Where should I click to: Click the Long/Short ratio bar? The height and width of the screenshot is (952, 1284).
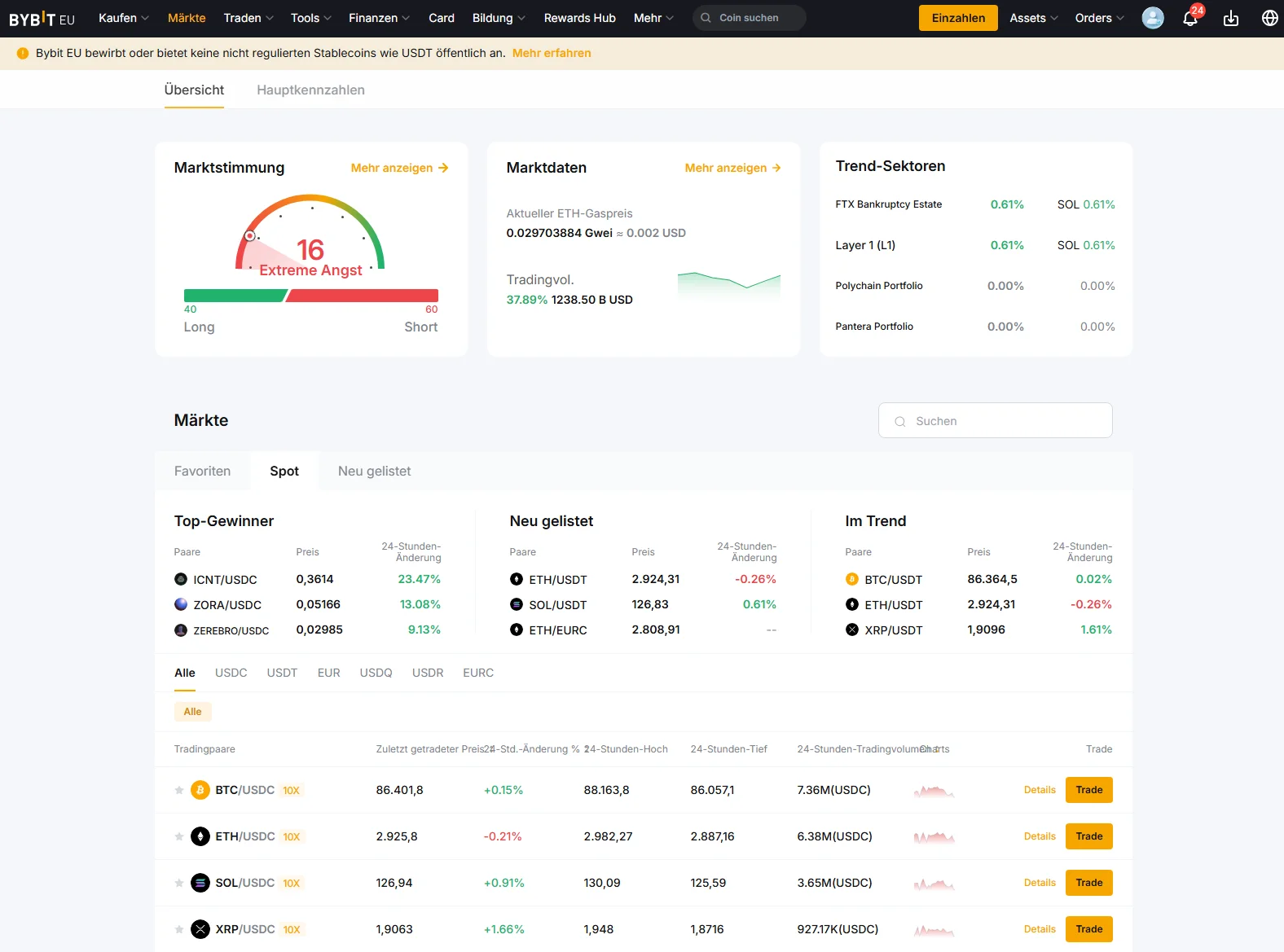(311, 296)
